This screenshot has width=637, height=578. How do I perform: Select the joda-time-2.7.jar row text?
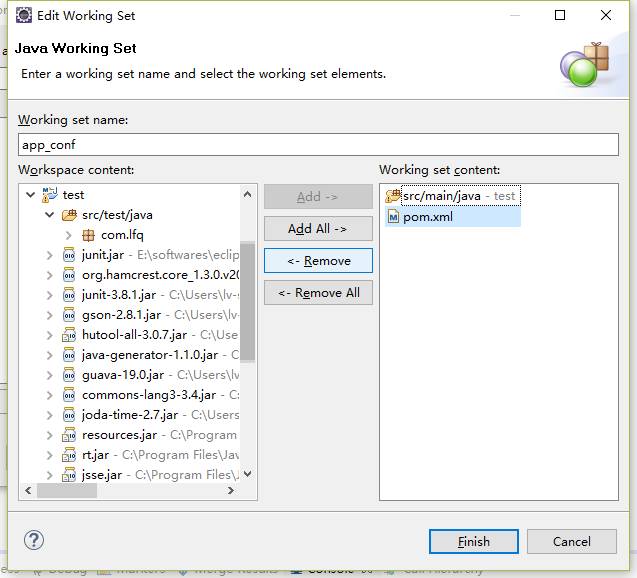click(x=130, y=415)
